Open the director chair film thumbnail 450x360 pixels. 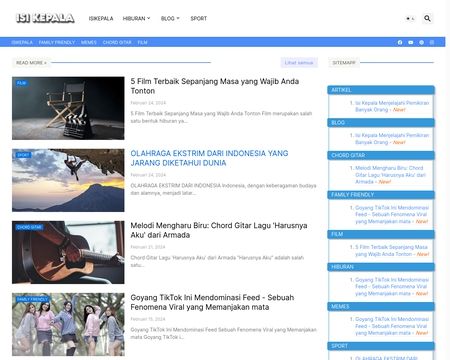(68, 108)
